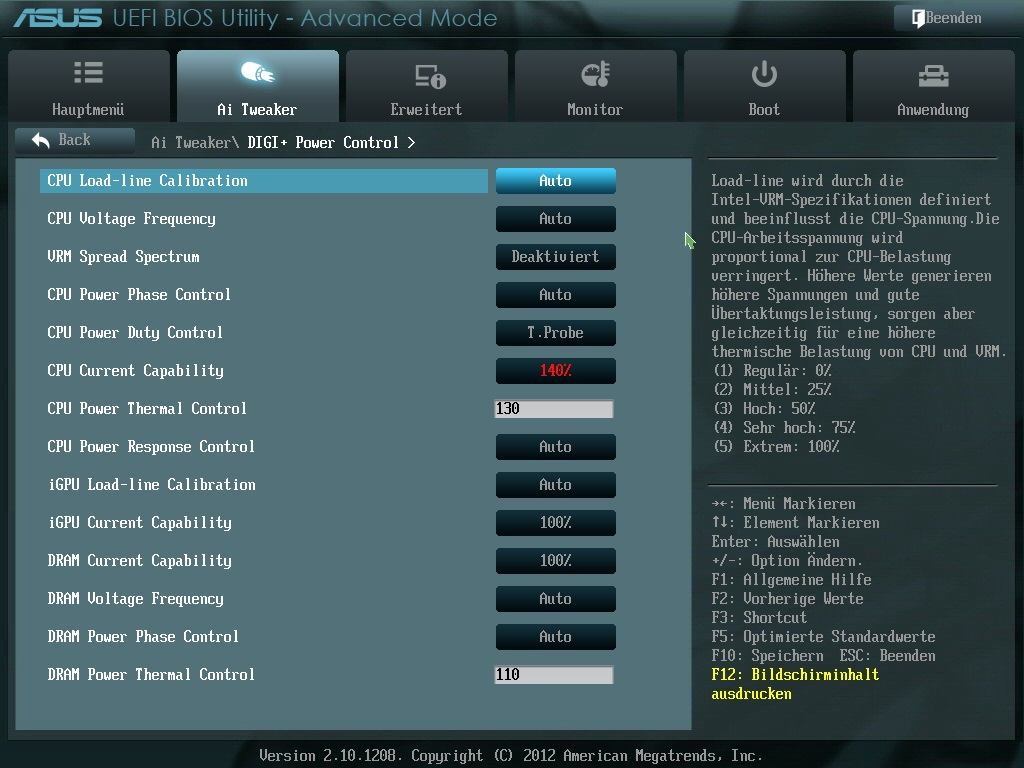Select the DRAM Power Thermal Control label
Viewport: 1024px width, 768px height.
click(x=151, y=675)
